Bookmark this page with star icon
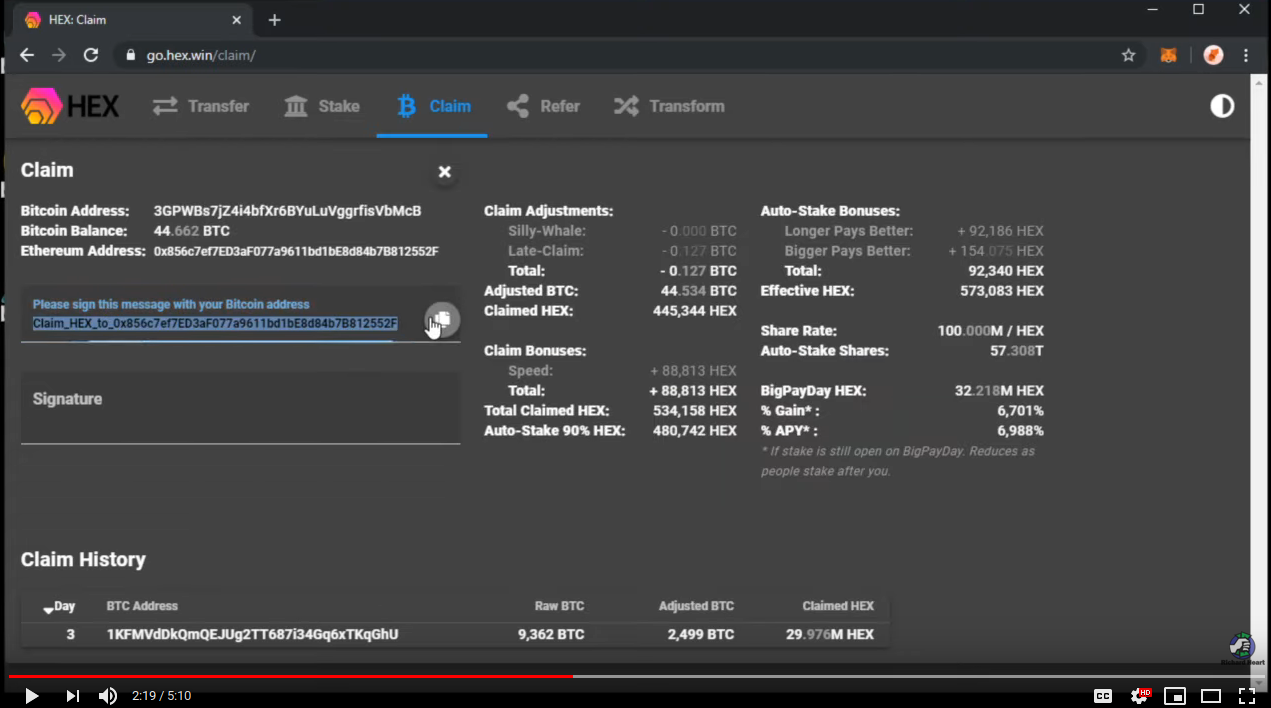This screenshot has width=1271, height=708. (1128, 56)
